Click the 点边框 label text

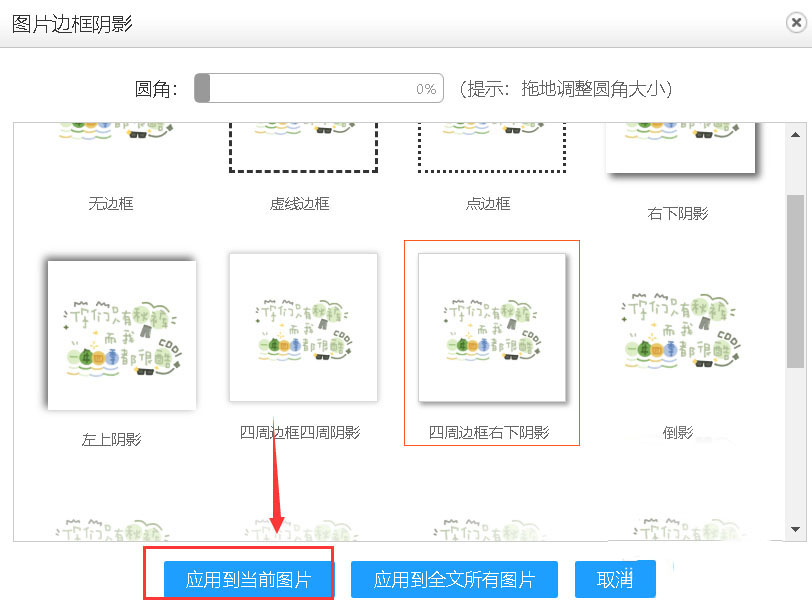pyautogui.click(x=488, y=204)
